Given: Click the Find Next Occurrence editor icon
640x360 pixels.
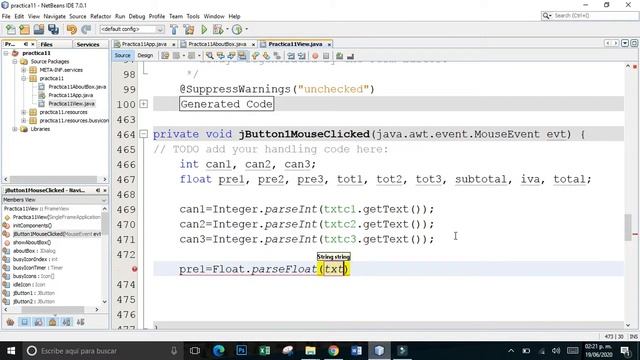Looking at the screenshot, I should coord(231,56).
